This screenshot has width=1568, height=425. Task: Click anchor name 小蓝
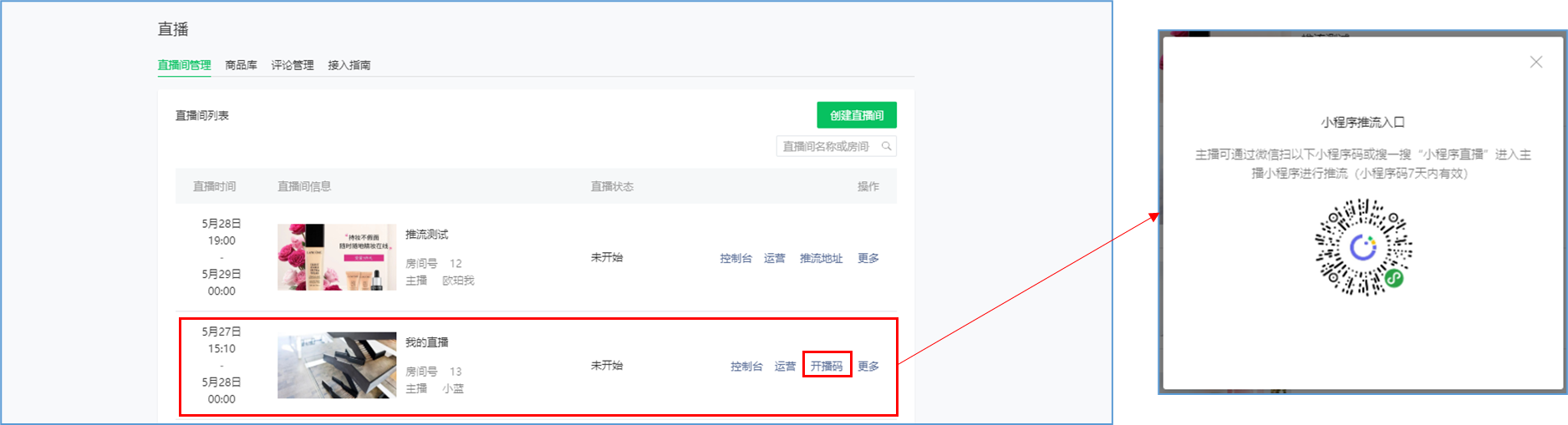[x=453, y=388]
